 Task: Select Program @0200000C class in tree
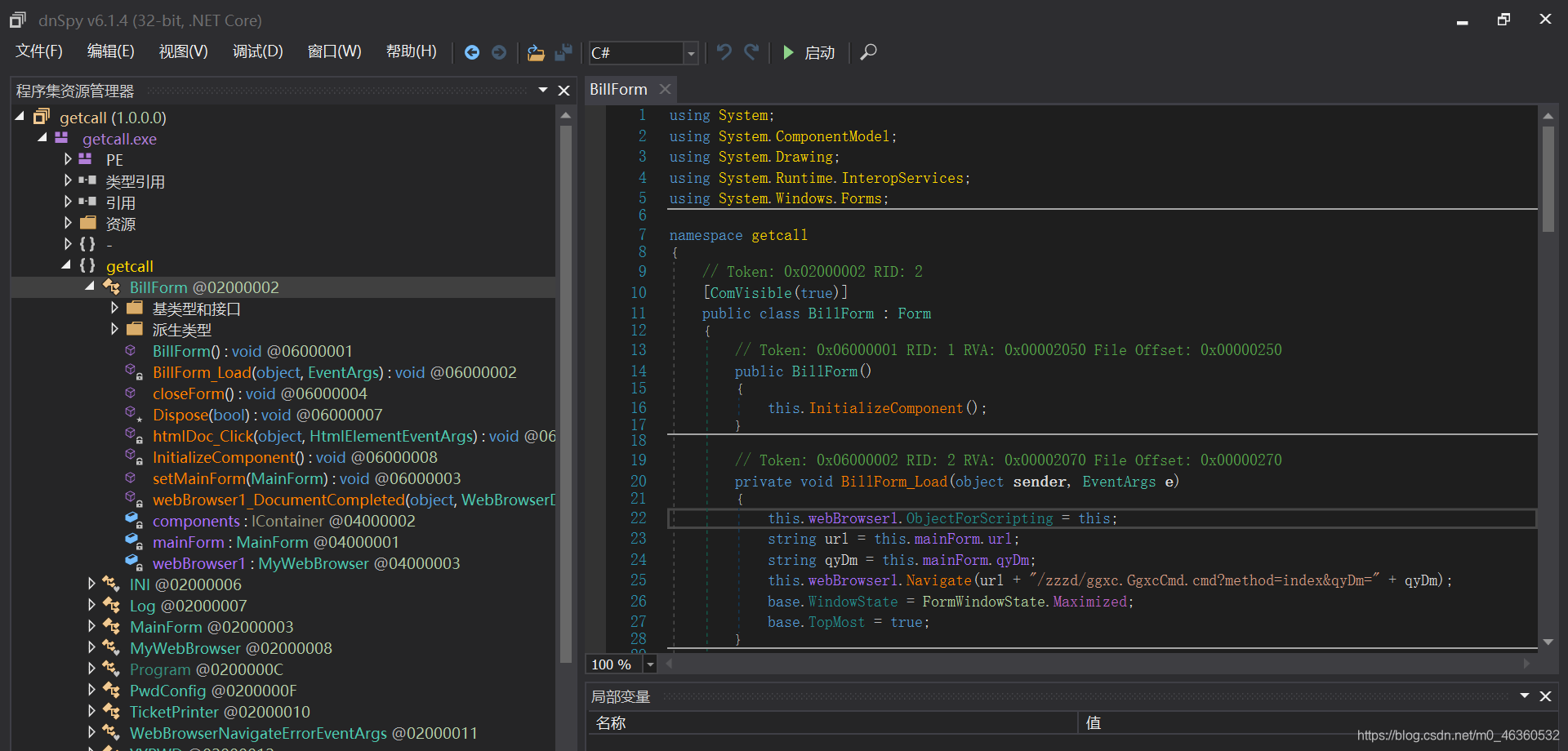pos(206,669)
